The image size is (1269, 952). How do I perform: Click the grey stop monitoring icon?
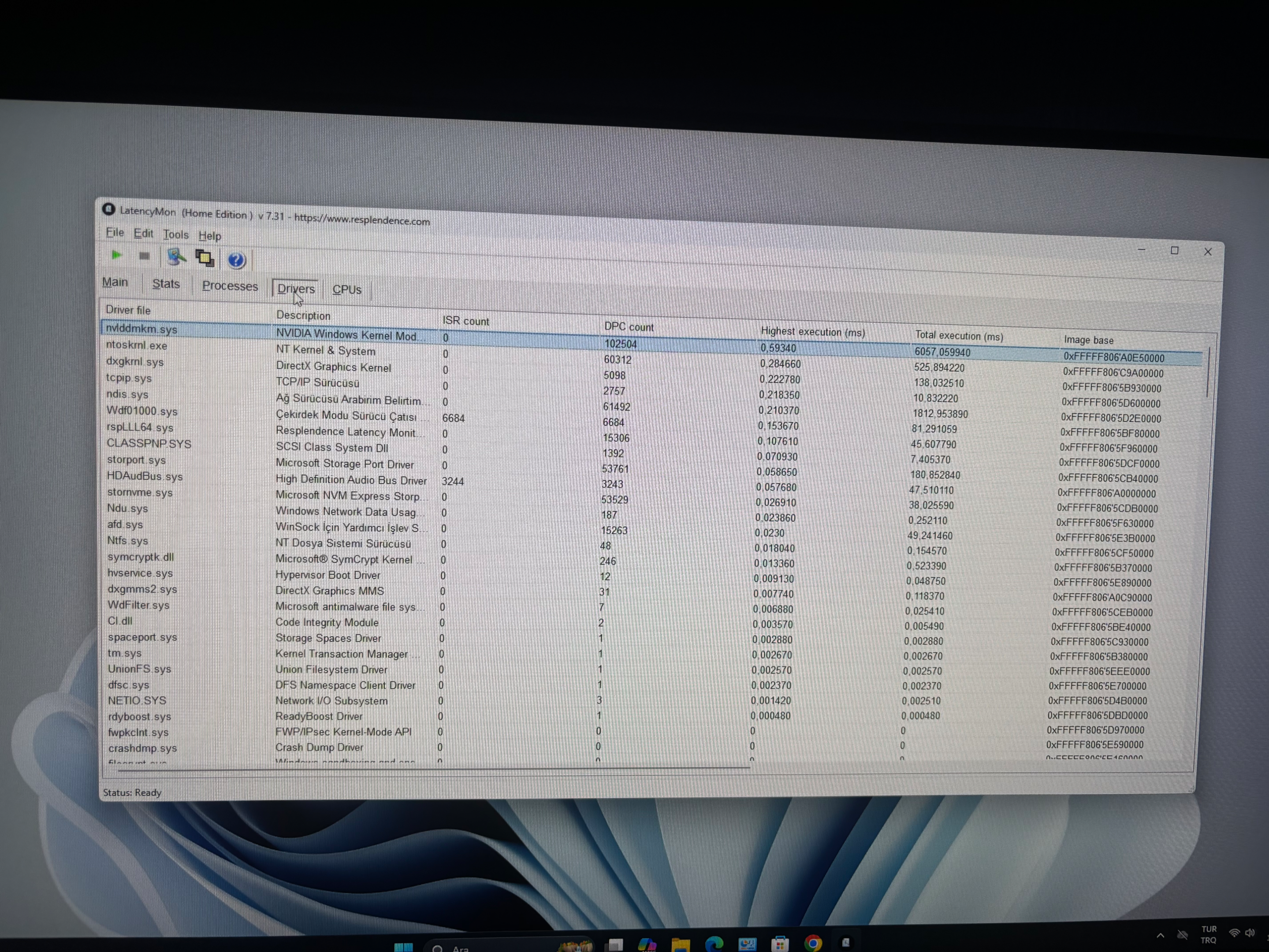144,256
